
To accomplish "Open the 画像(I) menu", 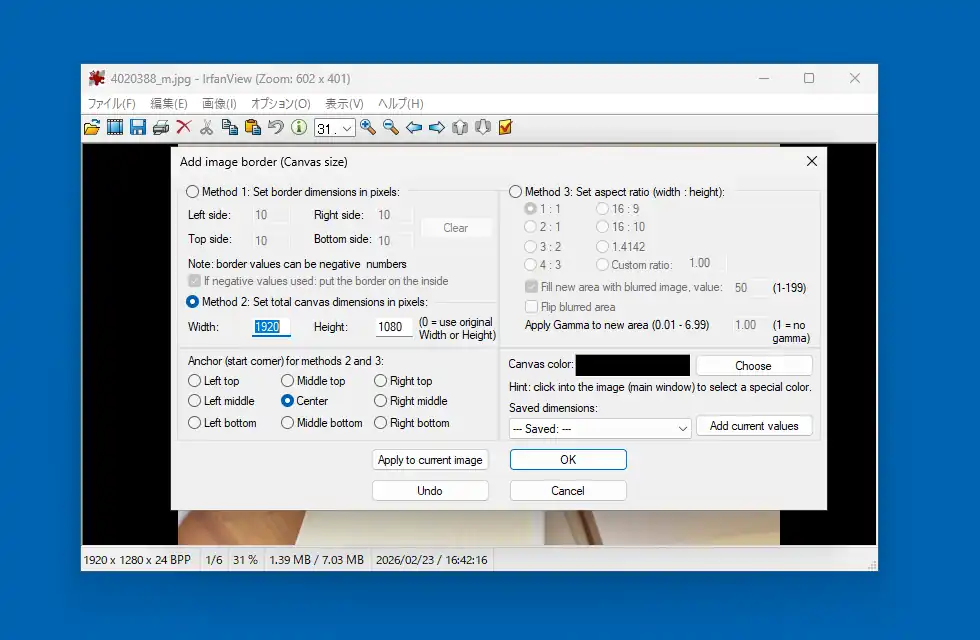I will (219, 104).
